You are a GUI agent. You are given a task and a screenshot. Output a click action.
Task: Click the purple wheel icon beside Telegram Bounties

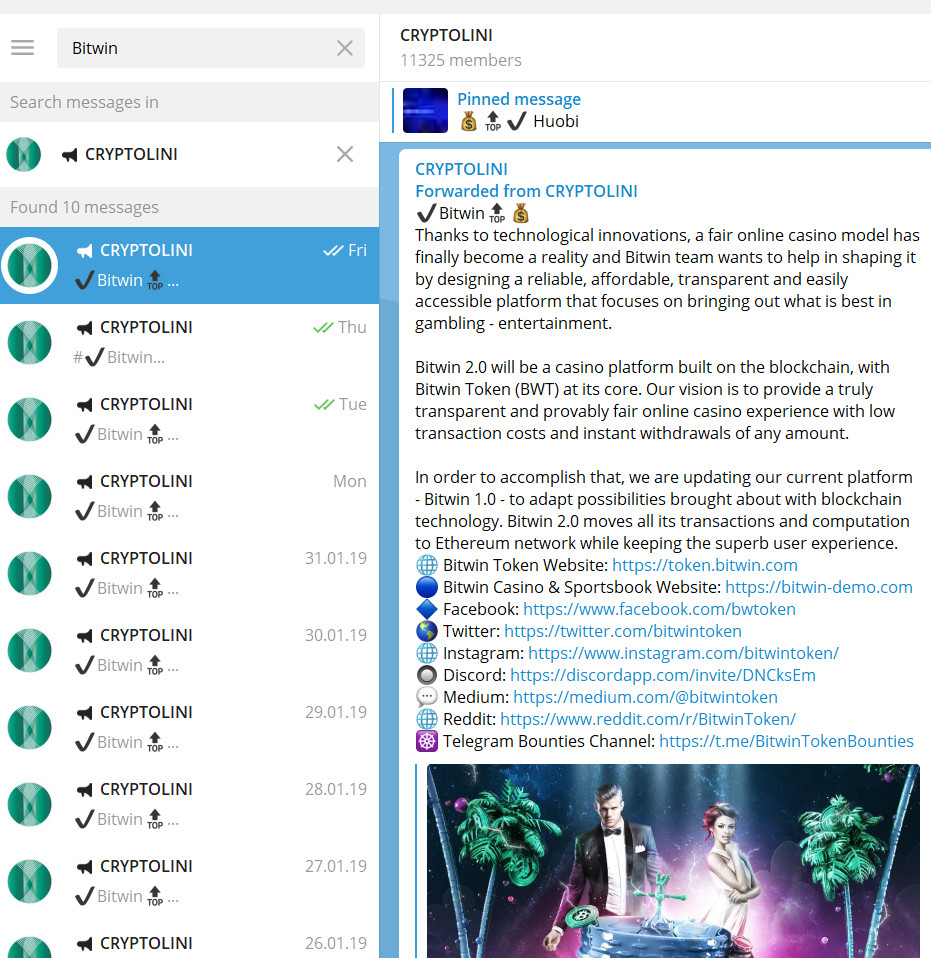pos(426,741)
